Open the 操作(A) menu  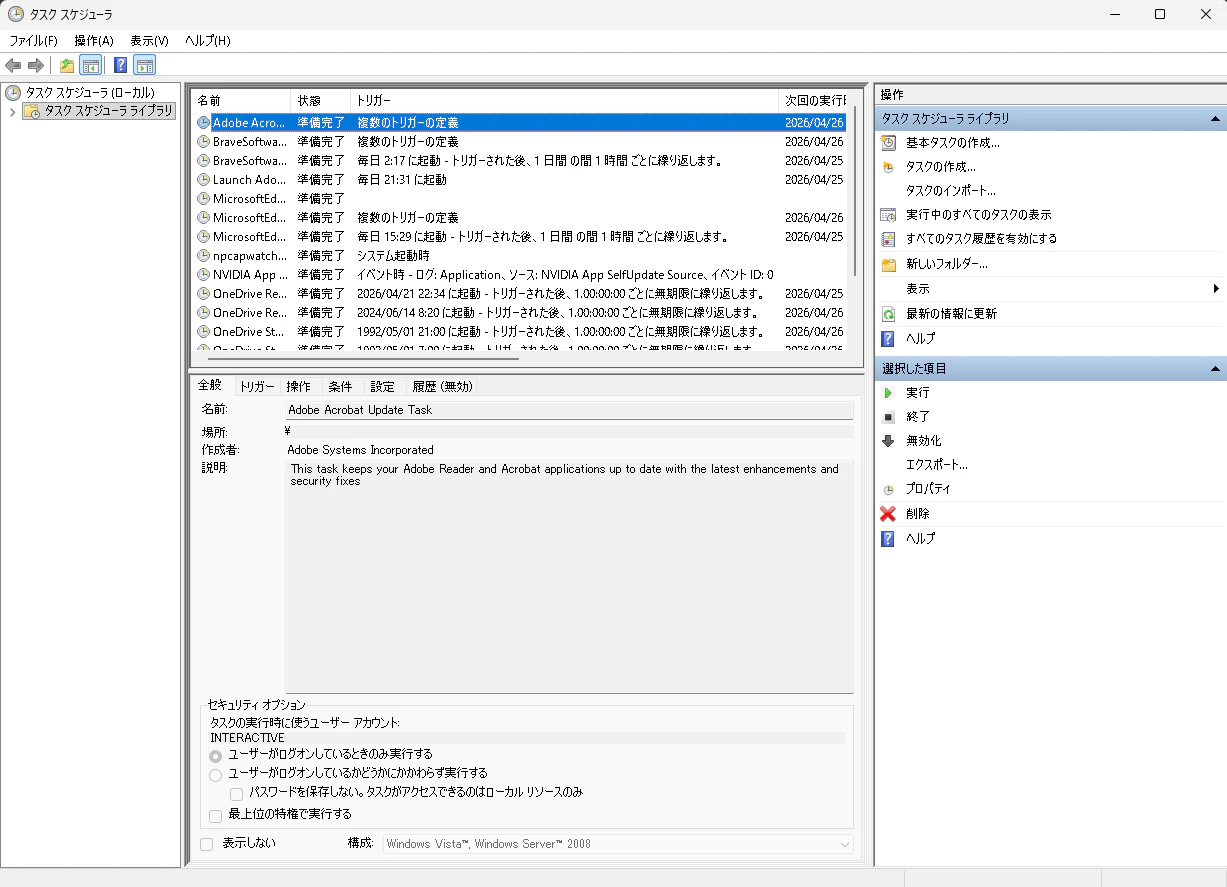(94, 41)
